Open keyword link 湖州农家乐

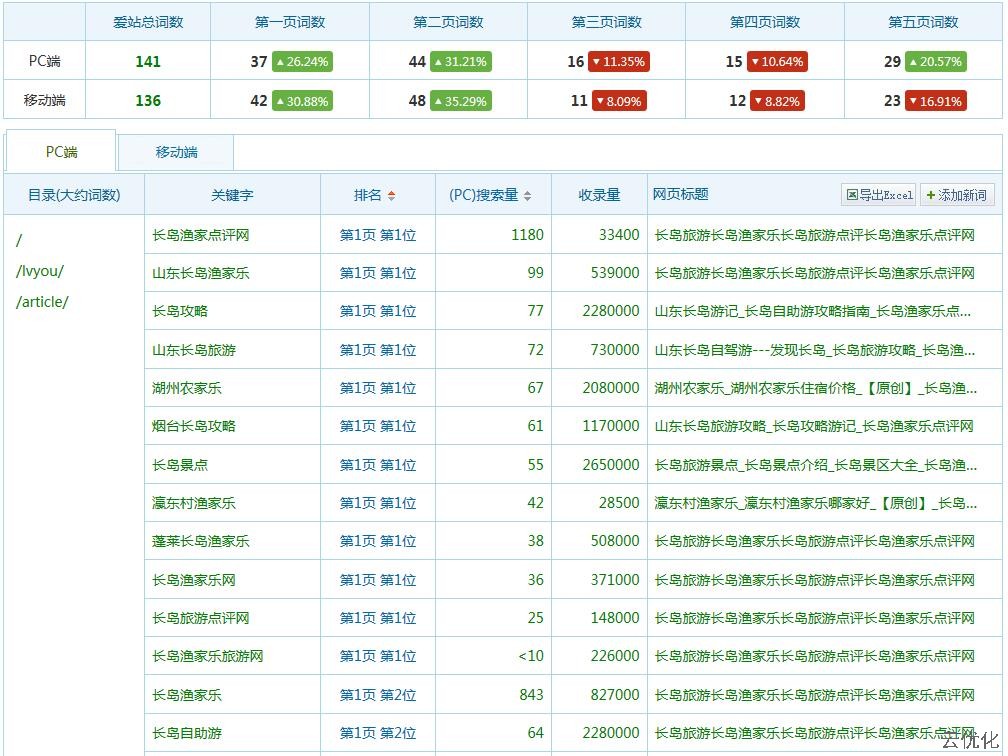[x=187, y=388]
